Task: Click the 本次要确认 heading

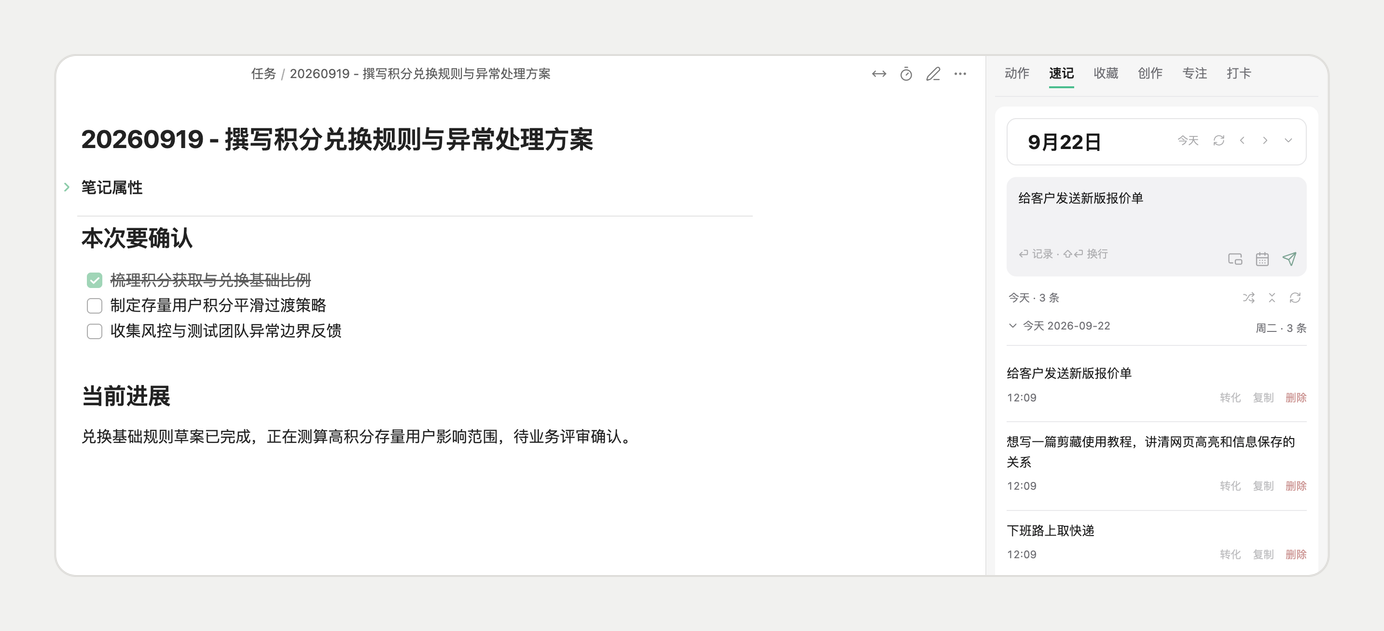Action: tap(137, 239)
